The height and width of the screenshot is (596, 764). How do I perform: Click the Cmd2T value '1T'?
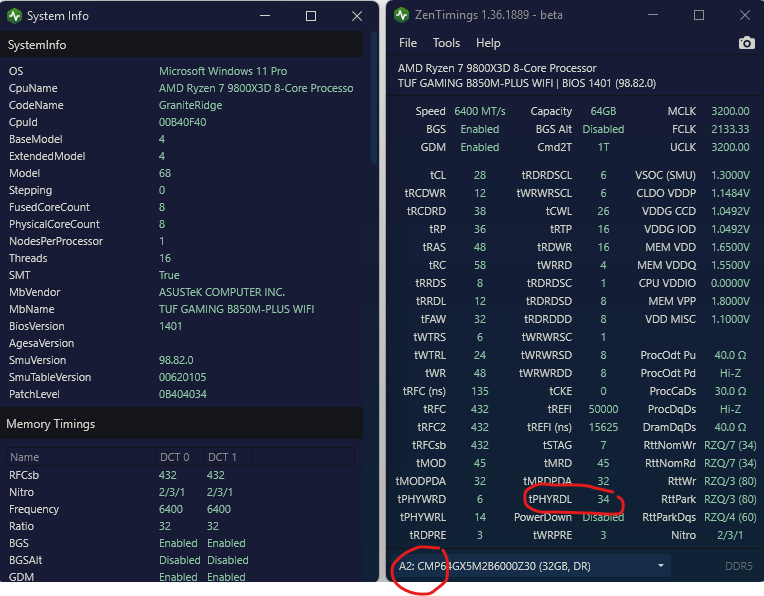[x=603, y=147]
